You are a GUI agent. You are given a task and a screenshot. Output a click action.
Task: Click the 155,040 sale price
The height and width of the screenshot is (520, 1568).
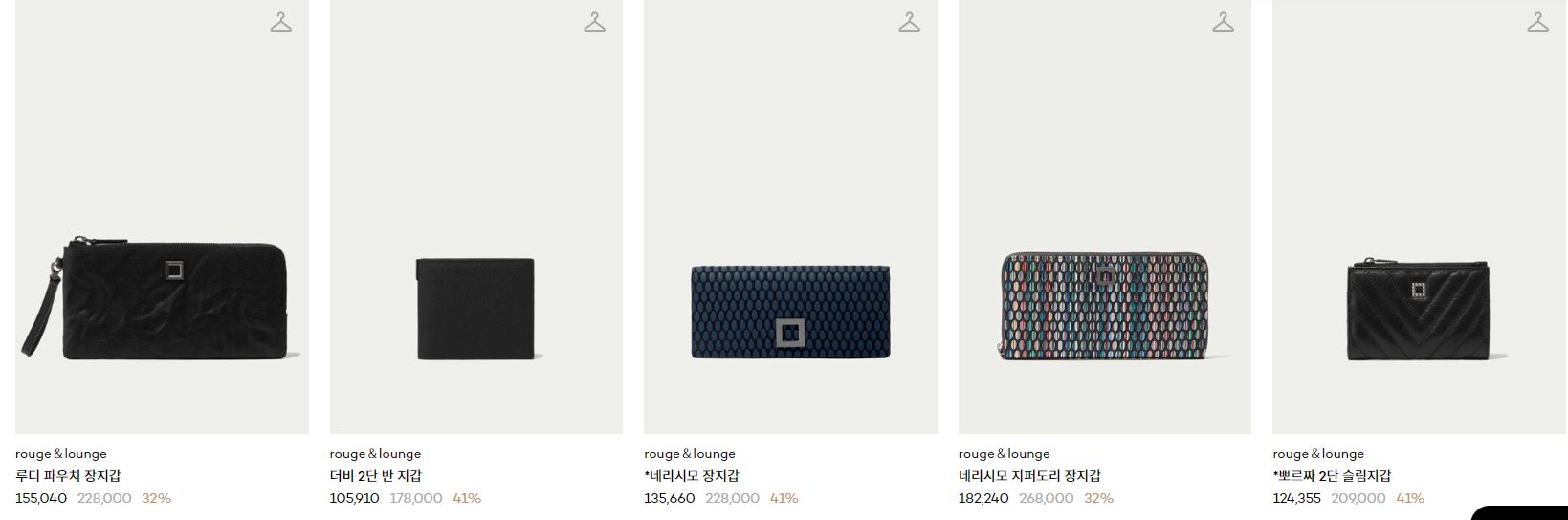pyautogui.click(x=41, y=498)
